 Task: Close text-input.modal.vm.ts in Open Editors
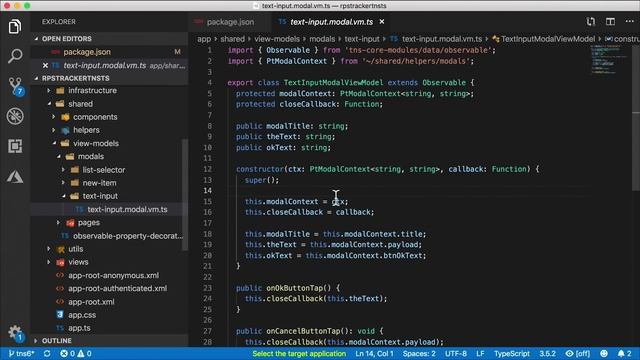(x=45, y=65)
